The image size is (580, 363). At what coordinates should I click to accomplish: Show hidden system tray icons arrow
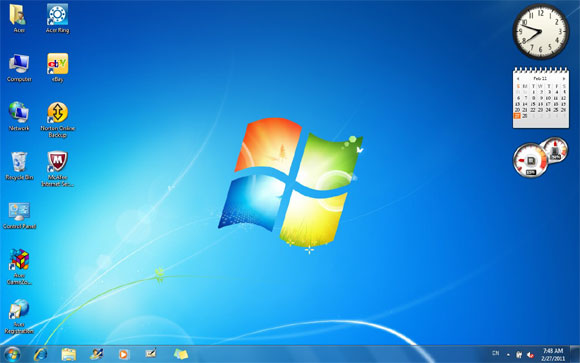pos(508,355)
